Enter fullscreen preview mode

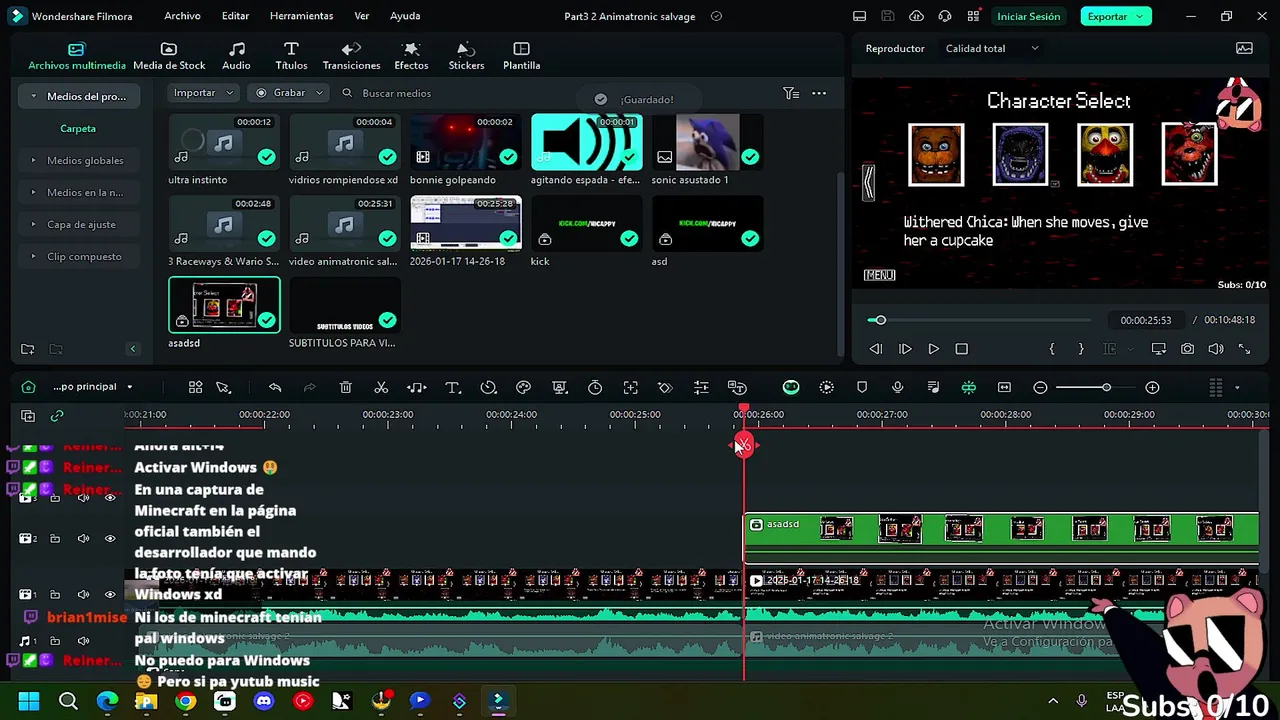[x=1244, y=349]
